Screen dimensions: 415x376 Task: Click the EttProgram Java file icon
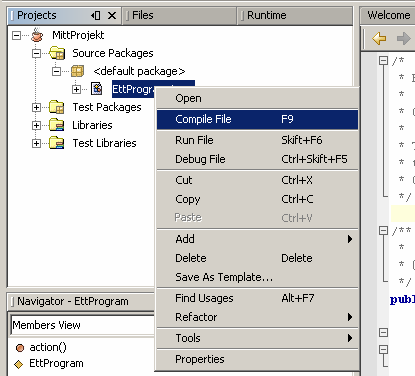(97, 89)
